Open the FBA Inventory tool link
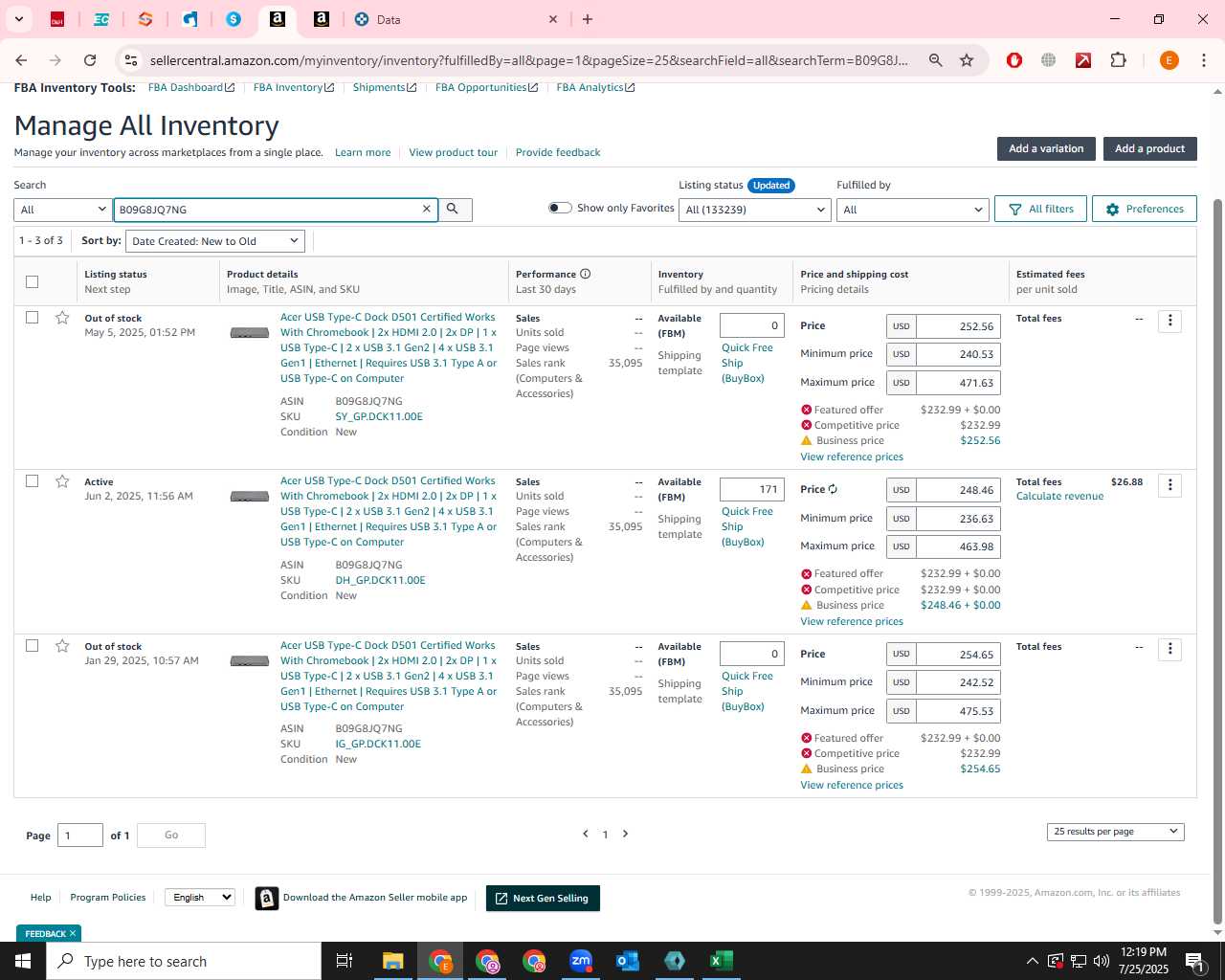The image size is (1225, 980). click(x=294, y=87)
